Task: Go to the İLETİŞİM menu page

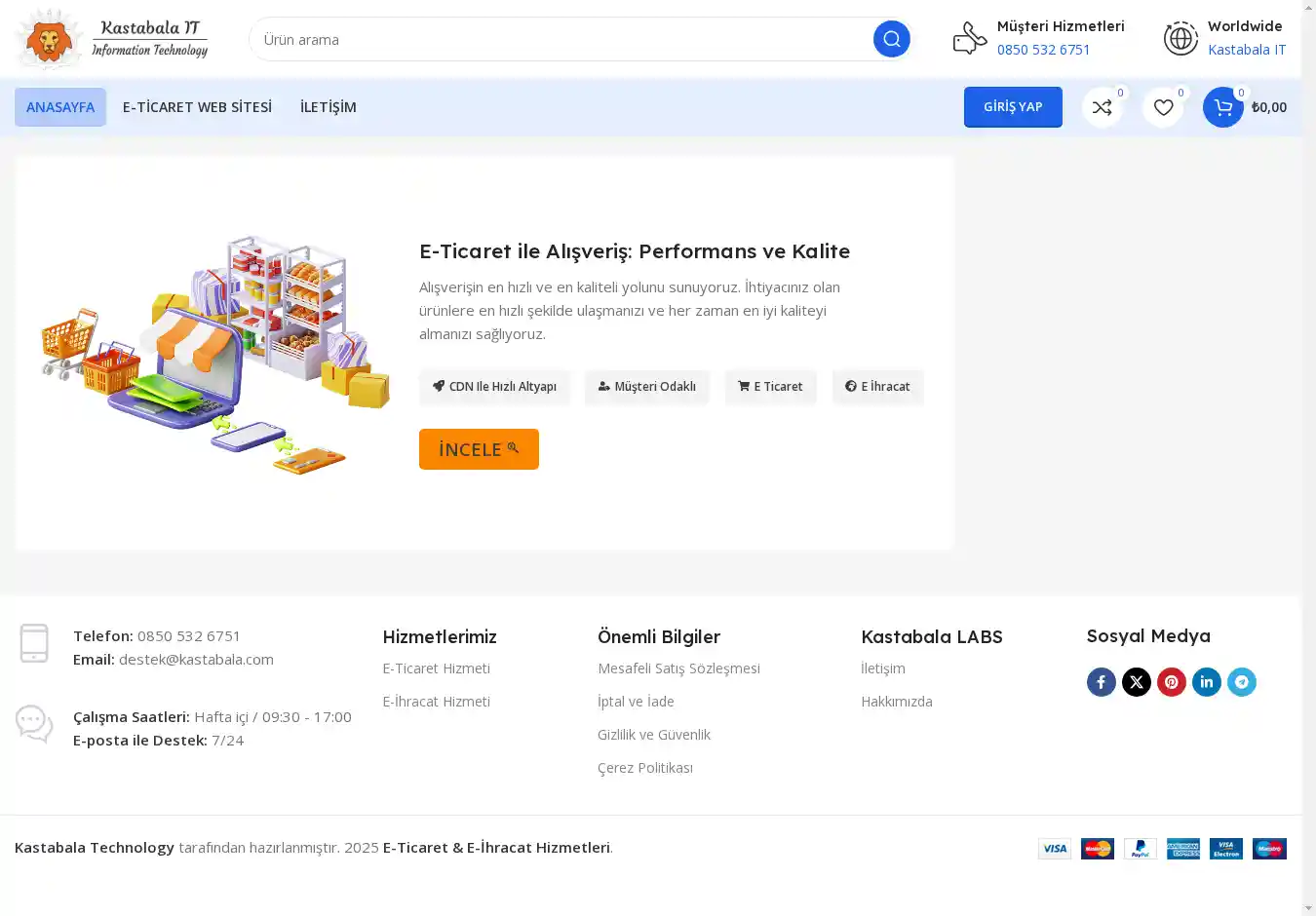Action: coord(328,107)
